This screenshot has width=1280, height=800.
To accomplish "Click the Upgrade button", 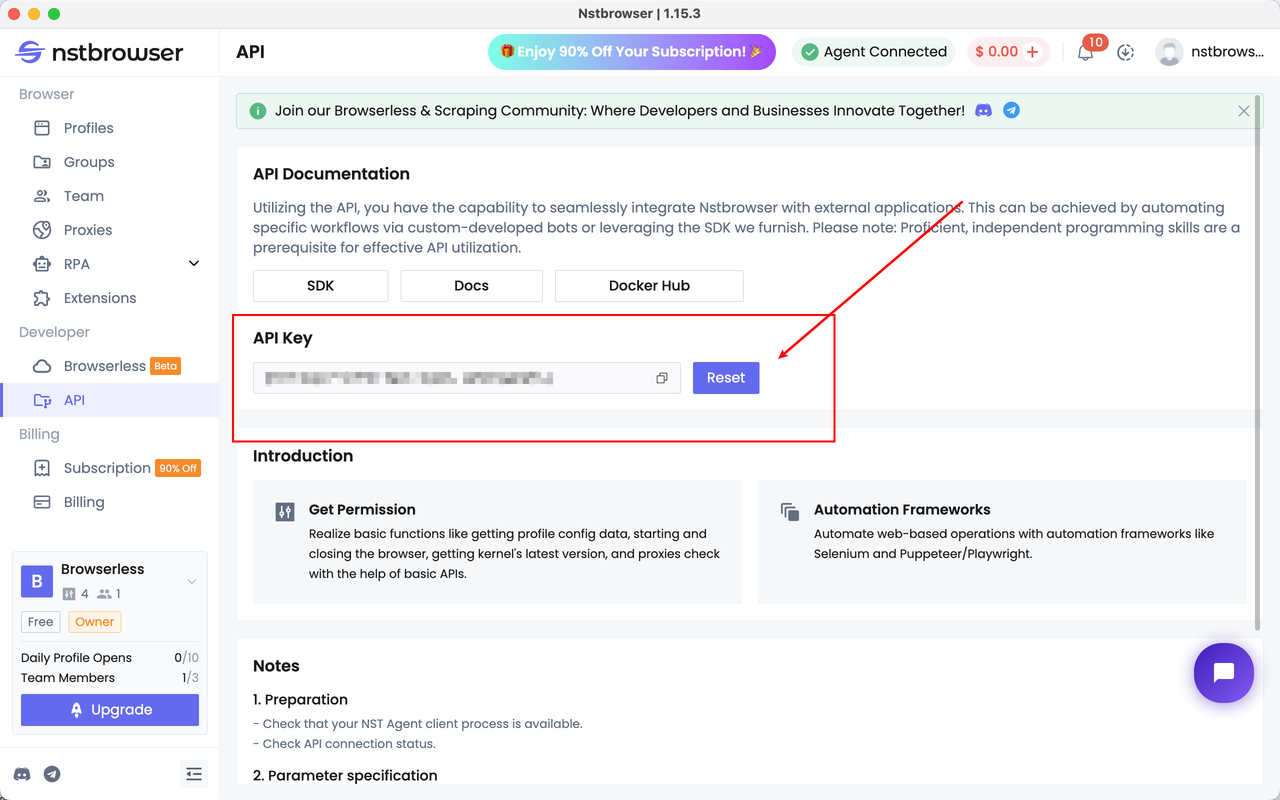I will click(110, 710).
